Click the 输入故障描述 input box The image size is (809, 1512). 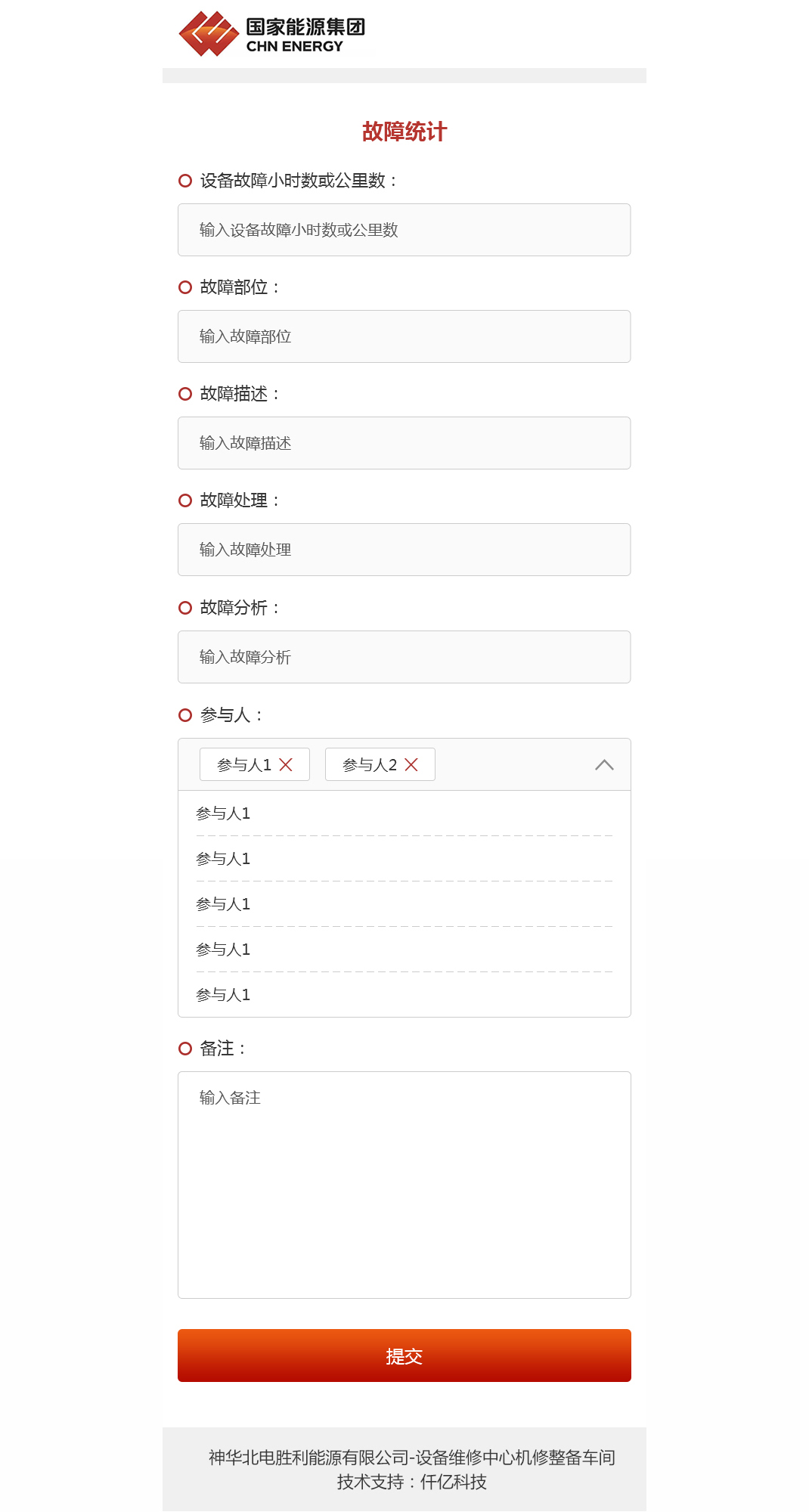point(404,443)
